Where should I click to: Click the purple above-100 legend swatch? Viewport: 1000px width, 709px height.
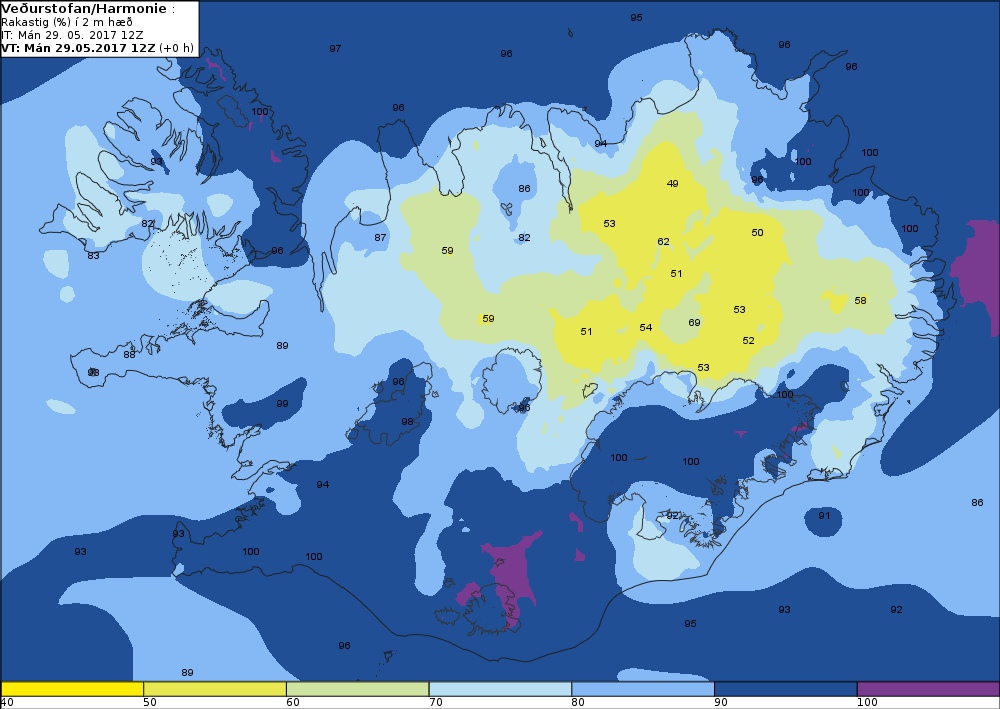pos(928,689)
